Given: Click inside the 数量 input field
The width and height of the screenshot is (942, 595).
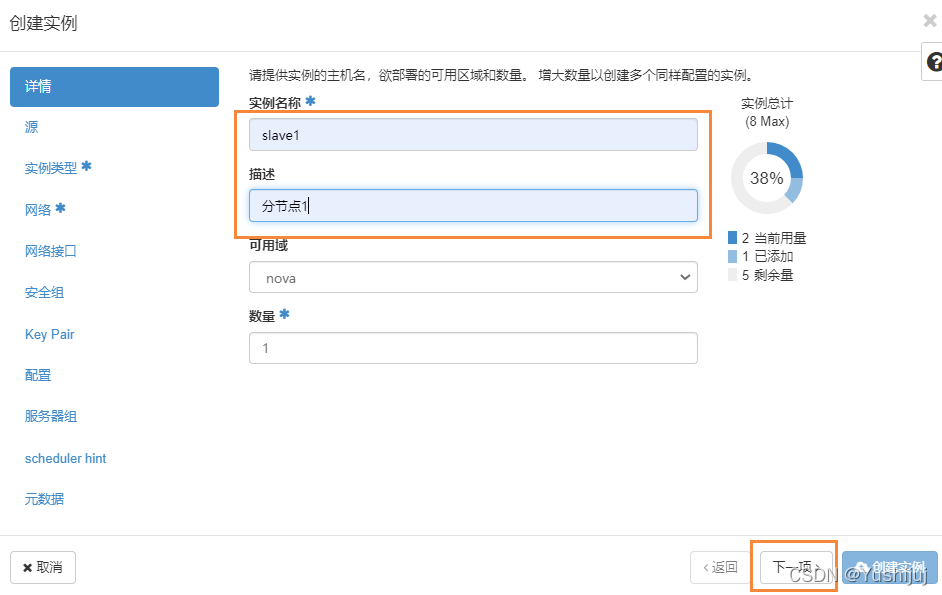Looking at the screenshot, I should pos(473,348).
